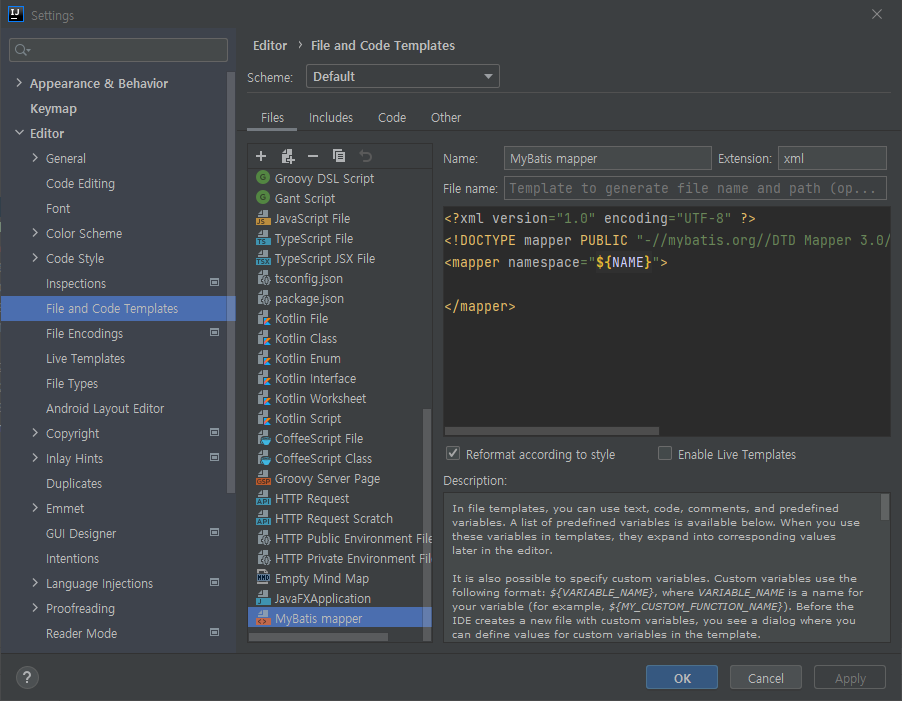The width and height of the screenshot is (902, 701).
Task: Click the template list vertical scrollbar
Action: [427, 523]
